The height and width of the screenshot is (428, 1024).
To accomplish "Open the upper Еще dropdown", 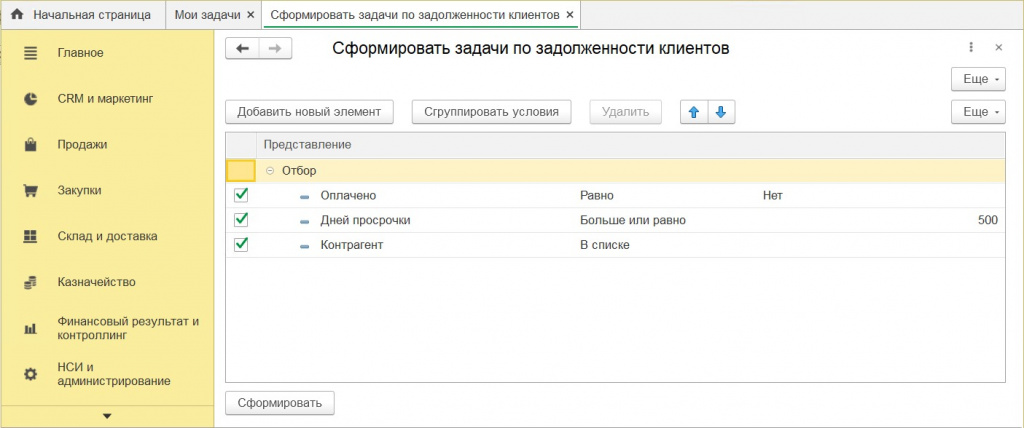I will coord(977,79).
